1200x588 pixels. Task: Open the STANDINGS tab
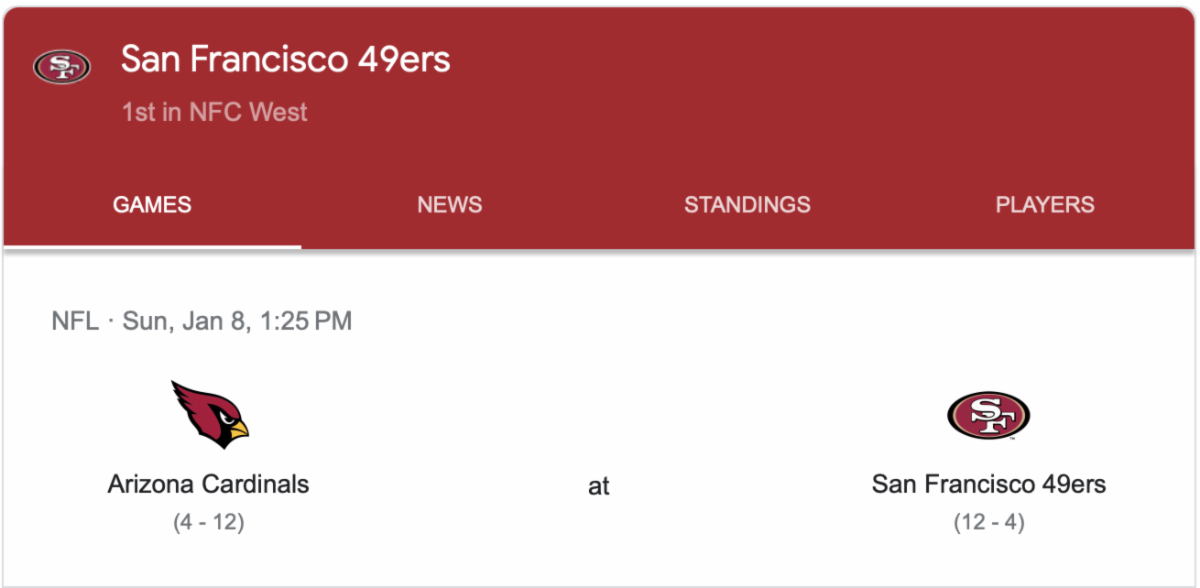tap(747, 205)
